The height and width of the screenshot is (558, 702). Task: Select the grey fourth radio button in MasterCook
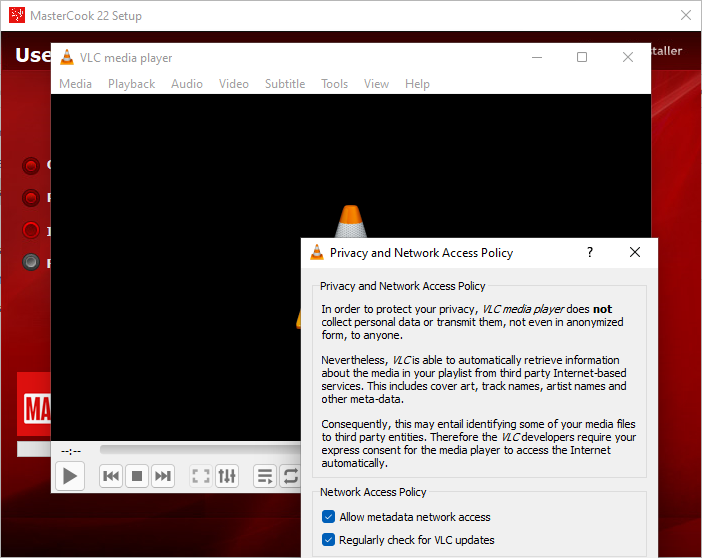point(31,262)
